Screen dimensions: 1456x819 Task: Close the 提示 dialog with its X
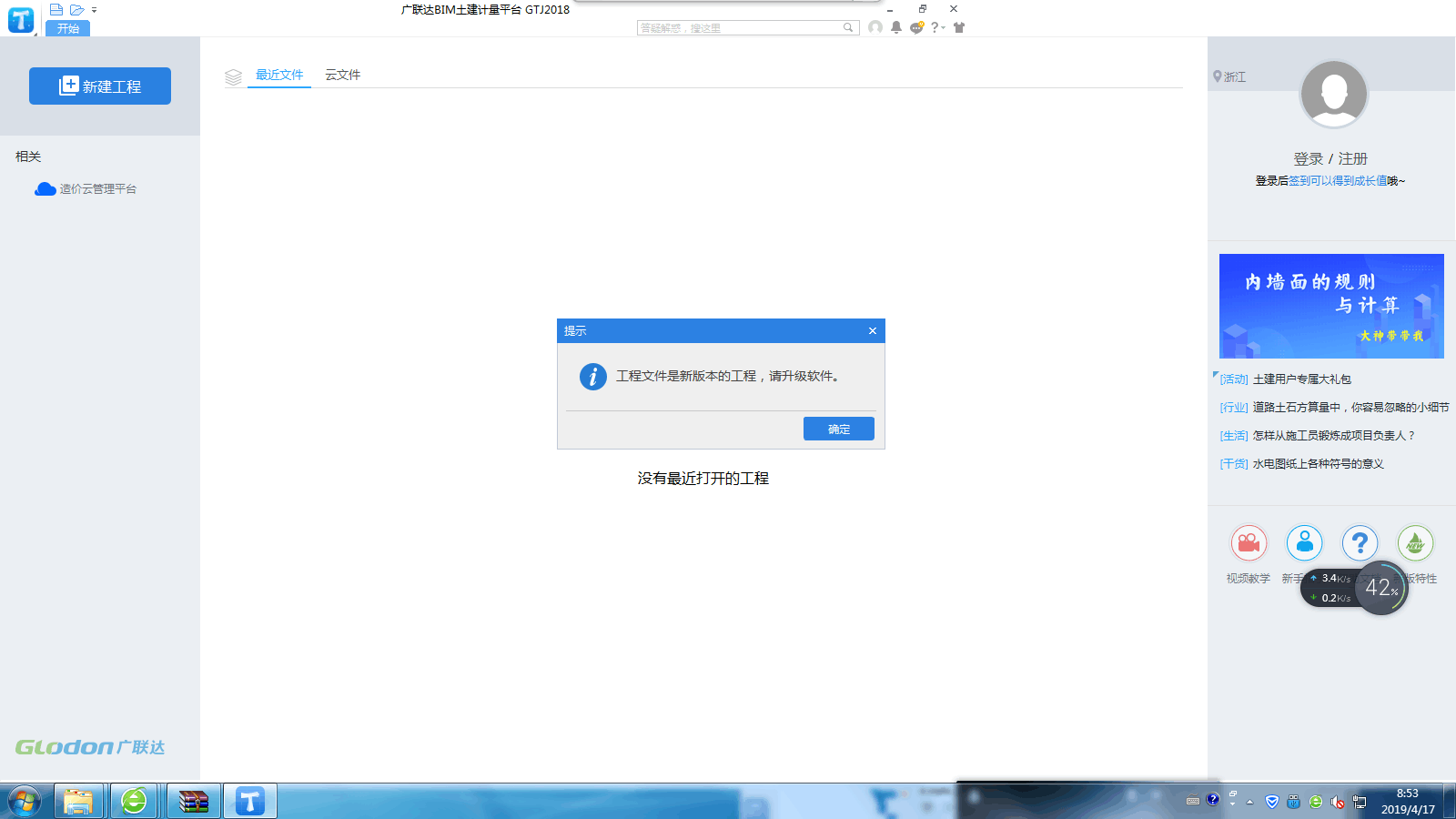[x=872, y=330]
